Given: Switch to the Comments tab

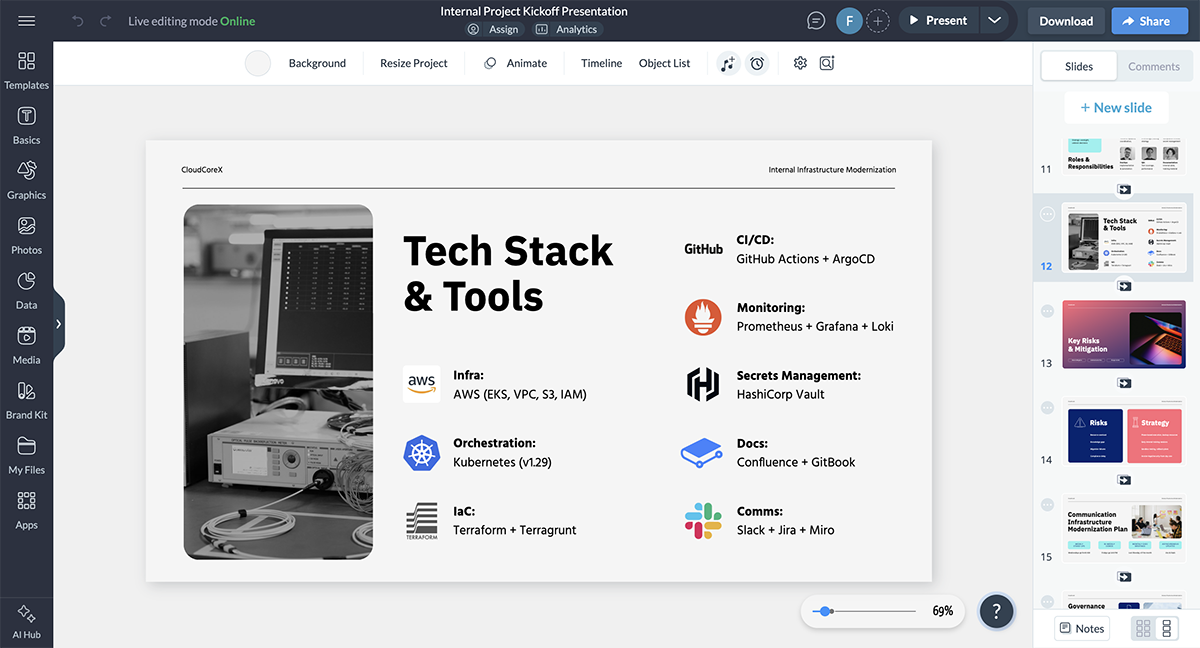Looking at the screenshot, I should tap(1153, 66).
